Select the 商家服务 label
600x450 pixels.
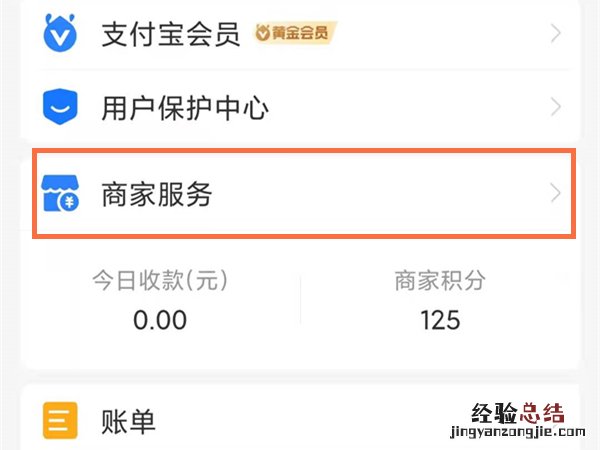[157, 195]
